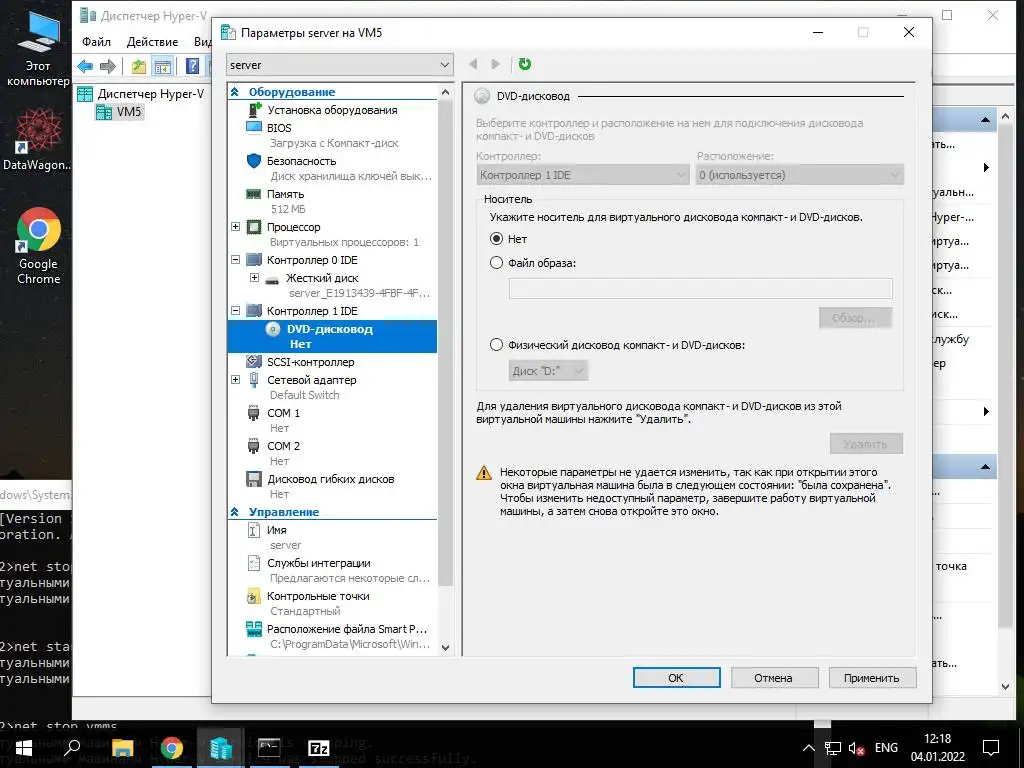
Task: Click the Отмена button
Action: pos(774,678)
